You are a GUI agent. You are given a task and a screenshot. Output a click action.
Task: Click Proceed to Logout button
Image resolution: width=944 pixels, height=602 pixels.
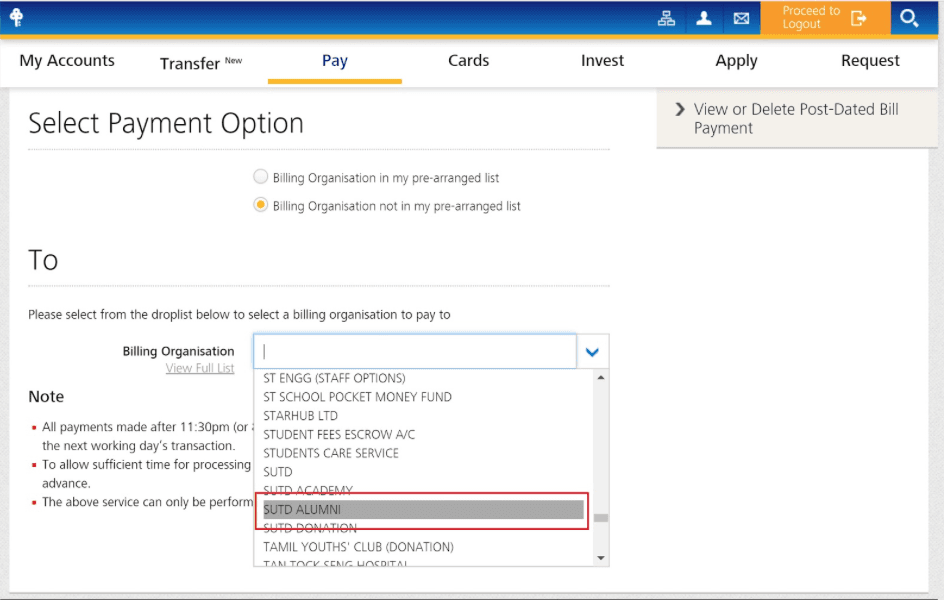click(825, 18)
